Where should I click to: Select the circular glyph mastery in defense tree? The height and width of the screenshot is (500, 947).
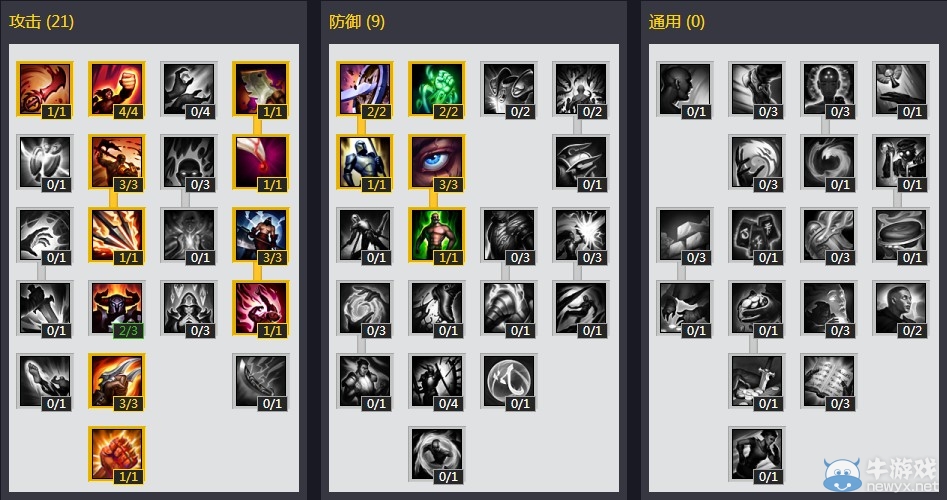click(509, 381)
